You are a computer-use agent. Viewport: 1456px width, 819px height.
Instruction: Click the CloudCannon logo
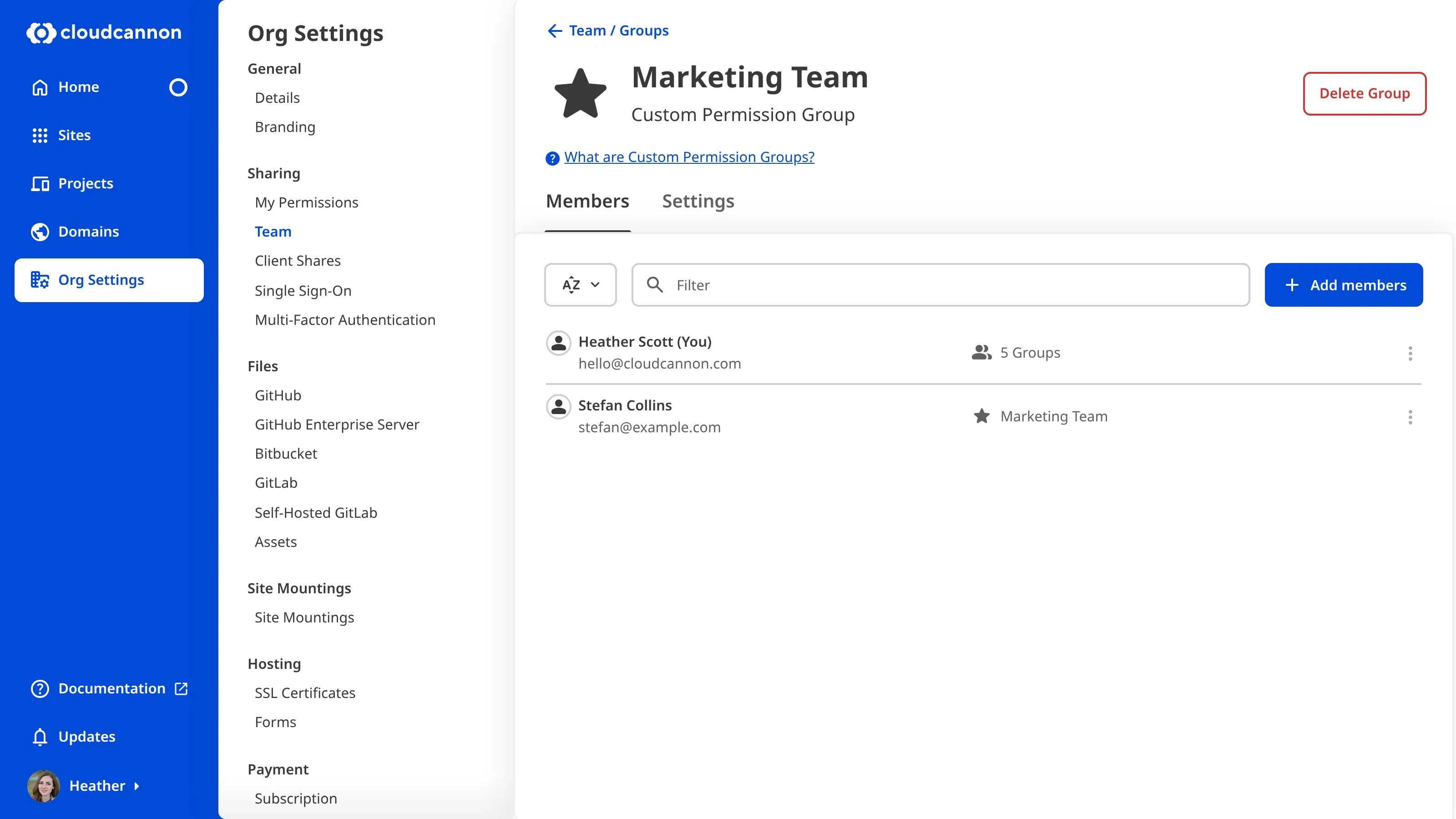pos(104,33)
